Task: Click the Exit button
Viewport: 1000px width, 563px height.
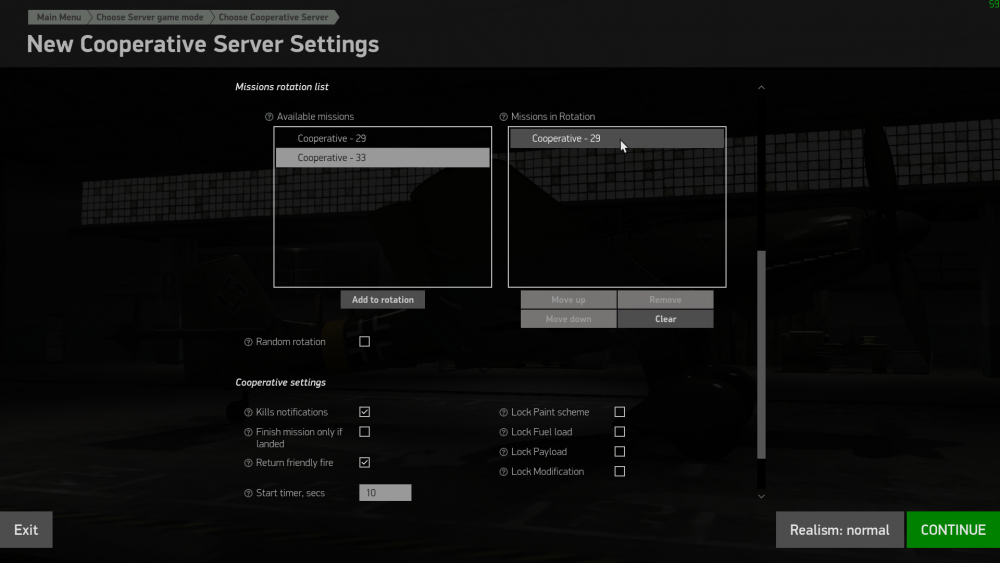Action: 26,530
